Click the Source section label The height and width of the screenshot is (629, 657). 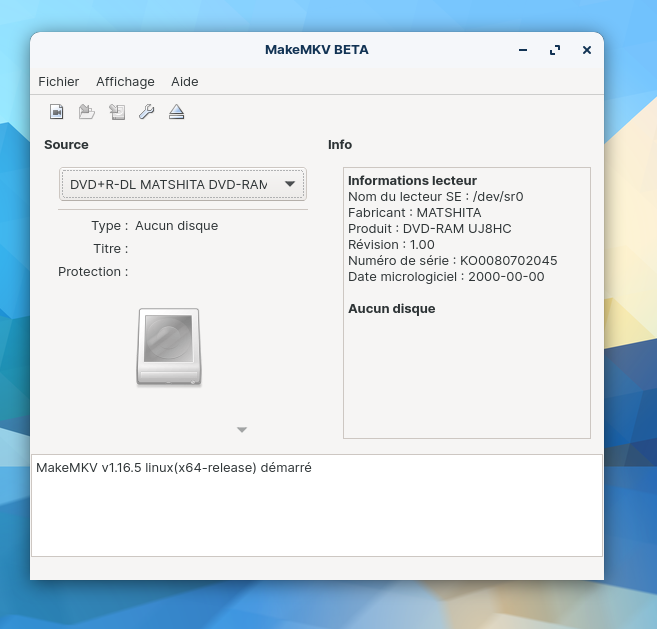66,145
